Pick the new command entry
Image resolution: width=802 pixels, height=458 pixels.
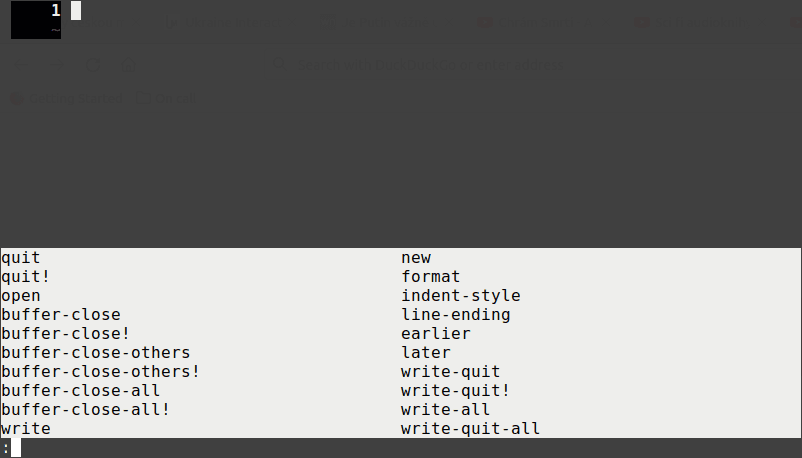416,257
